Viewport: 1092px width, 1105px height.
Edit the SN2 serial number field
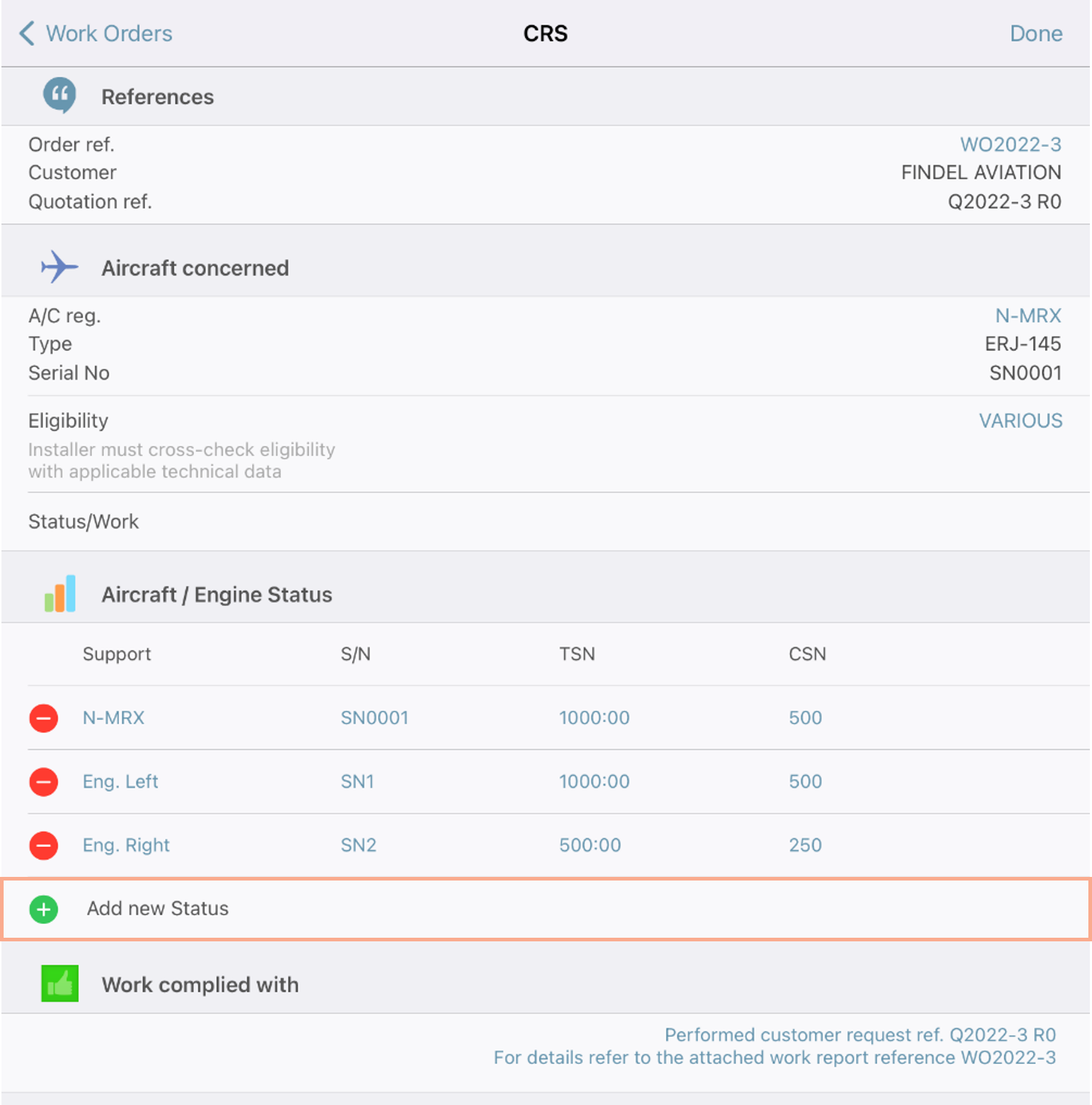[x=358, y=845]
